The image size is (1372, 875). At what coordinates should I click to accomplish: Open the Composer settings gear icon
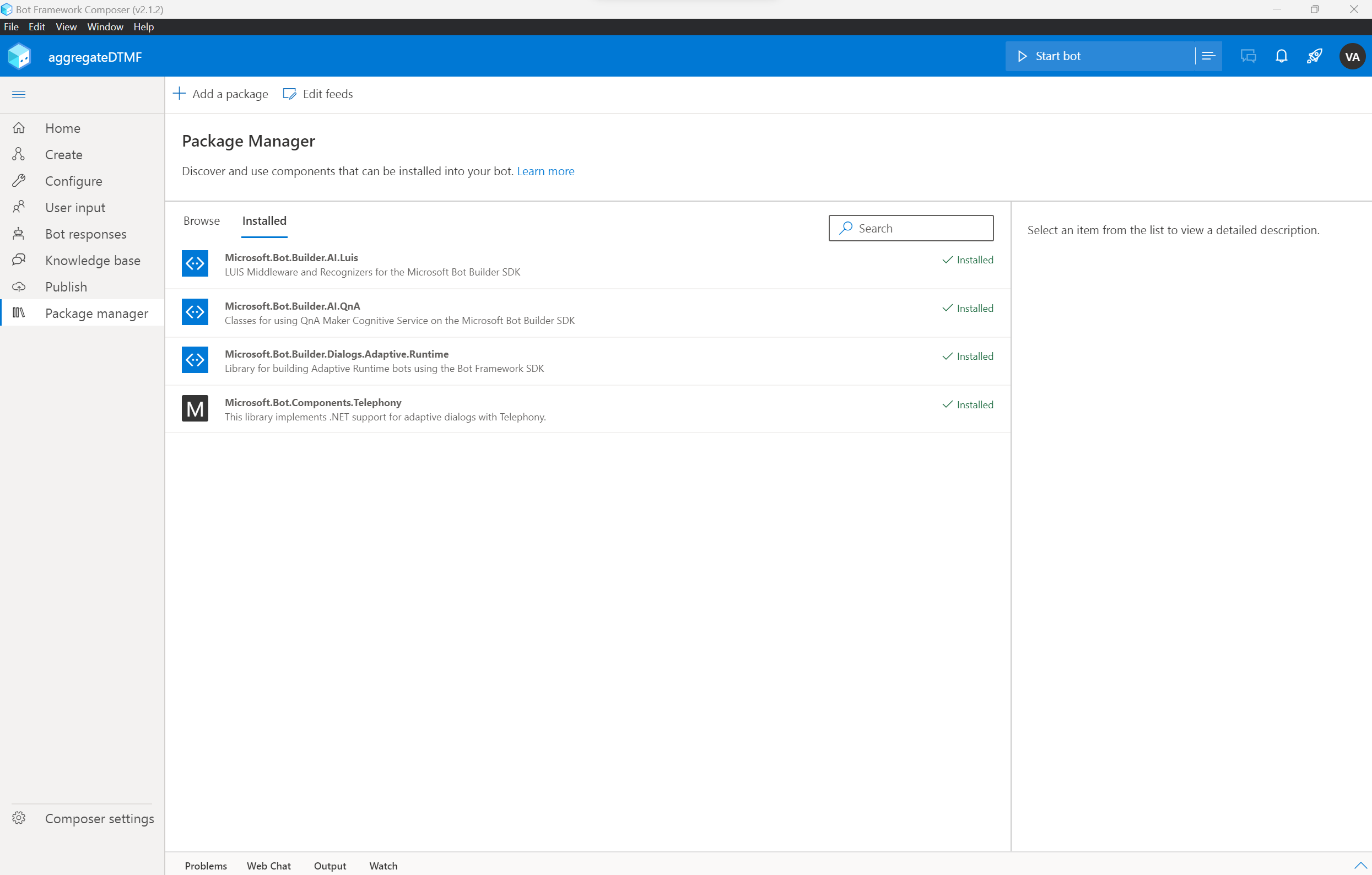click(x=19, y=818)
